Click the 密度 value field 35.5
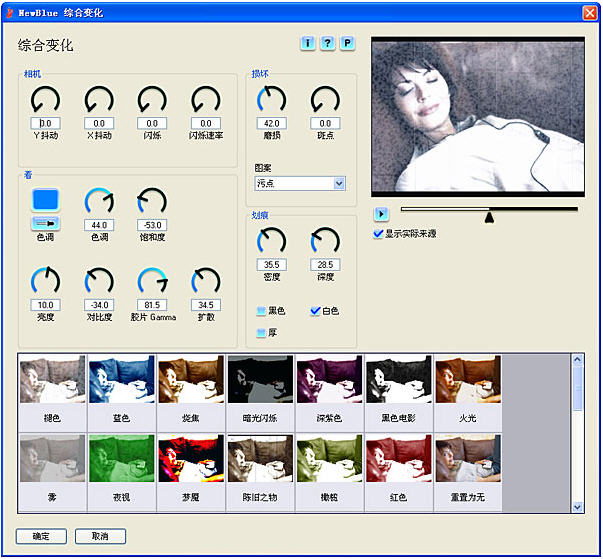This screenshot has height=559, width=603. [x=272, y=265]
